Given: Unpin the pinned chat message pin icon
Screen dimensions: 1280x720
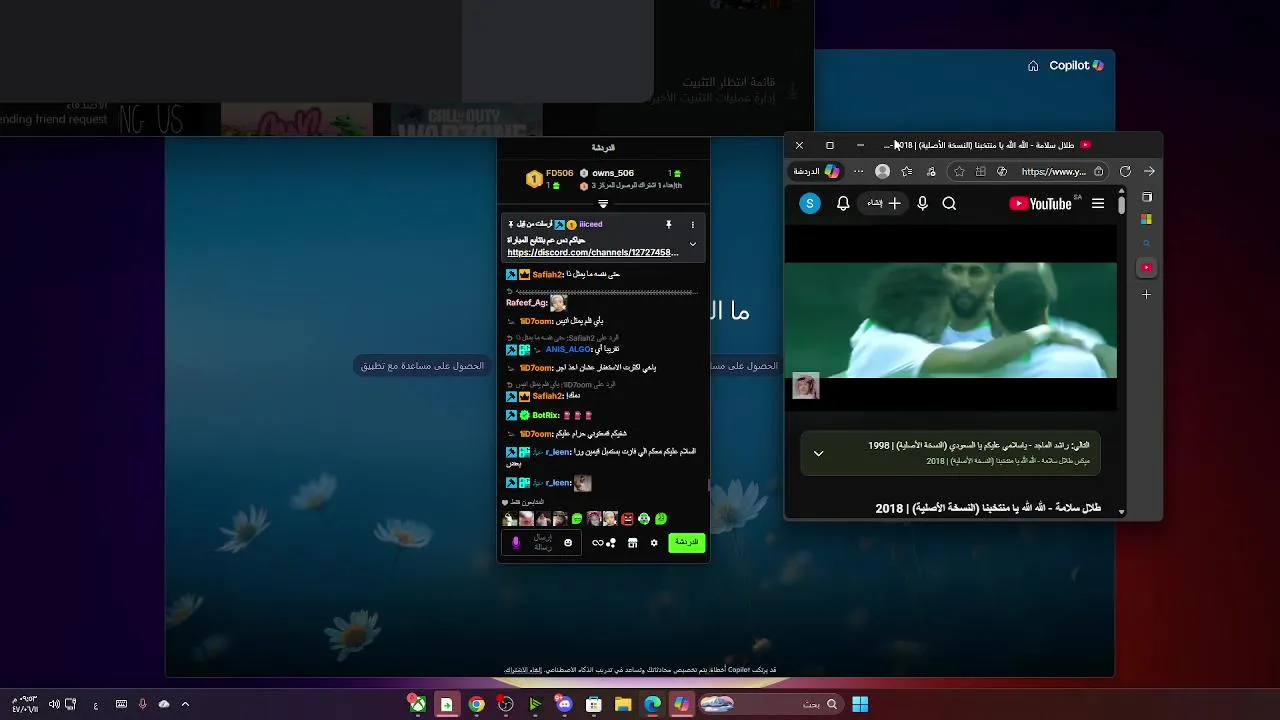Looking at the screenshot, I should coord(668,225).
